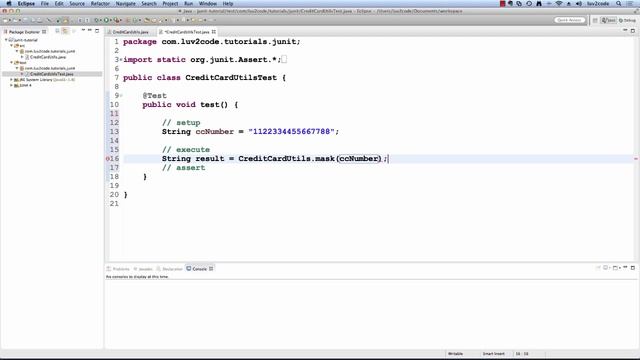Click the green Run button in toolbar
The width and height of the screenshot is (640, 360).
106,20
